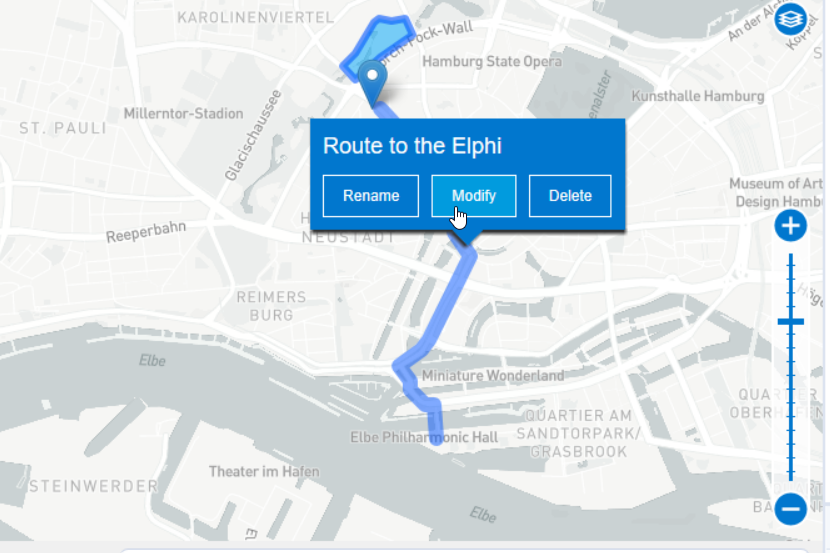Viewport: 830px width, 553px height.
Task: Click the Miniature Wonderland label
Action: click(x=493, y=376)
